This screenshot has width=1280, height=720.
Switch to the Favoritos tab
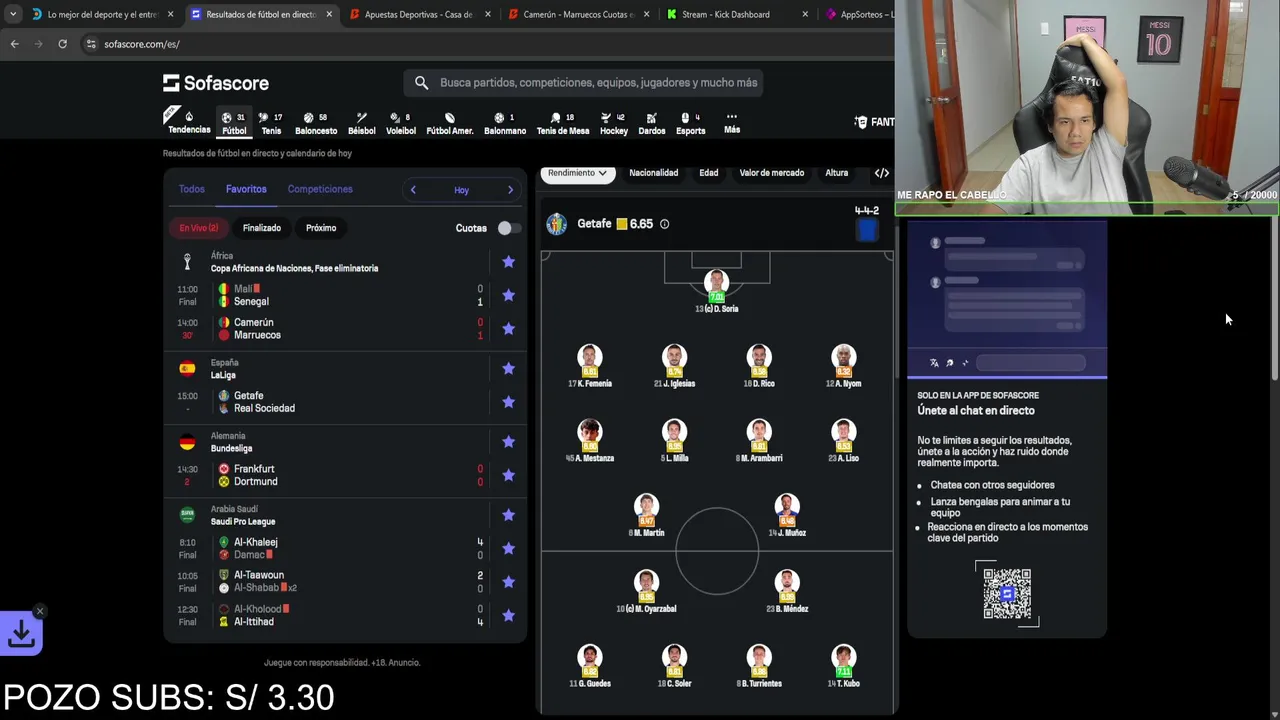coord(246,189)
